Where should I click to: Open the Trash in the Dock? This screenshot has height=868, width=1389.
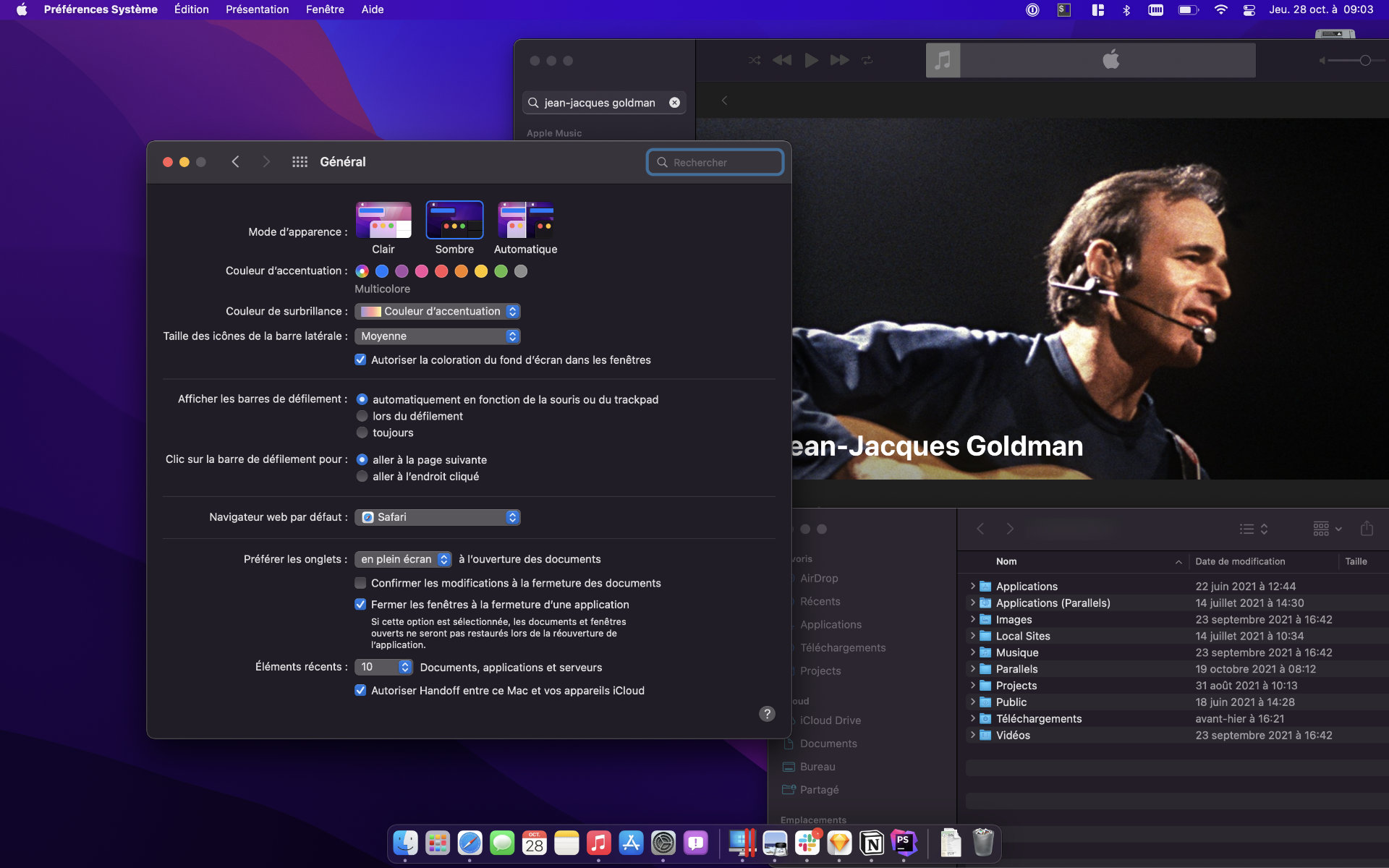click(x=983, y=843)
